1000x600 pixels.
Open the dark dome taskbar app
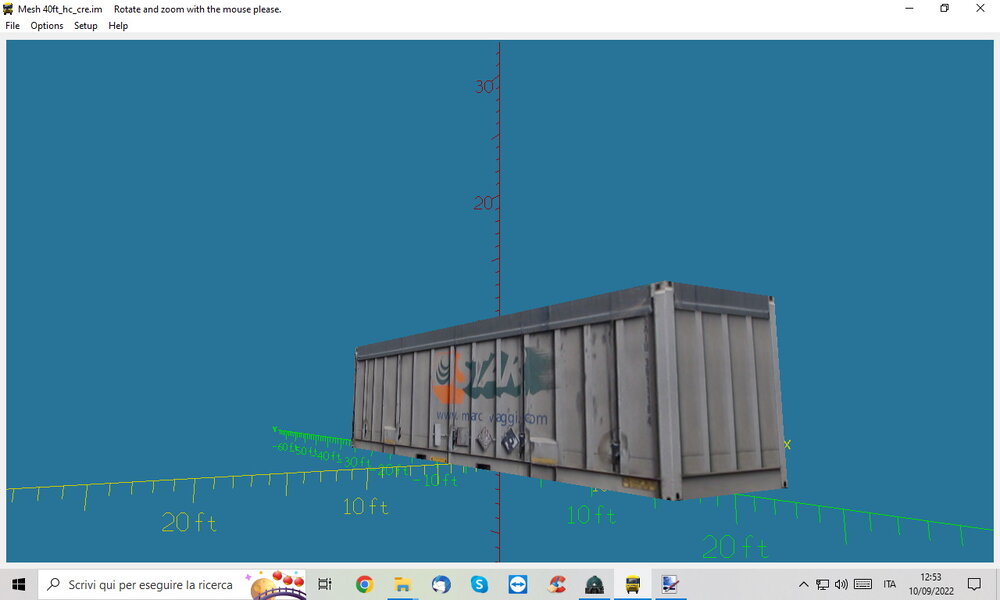[594, 584]
